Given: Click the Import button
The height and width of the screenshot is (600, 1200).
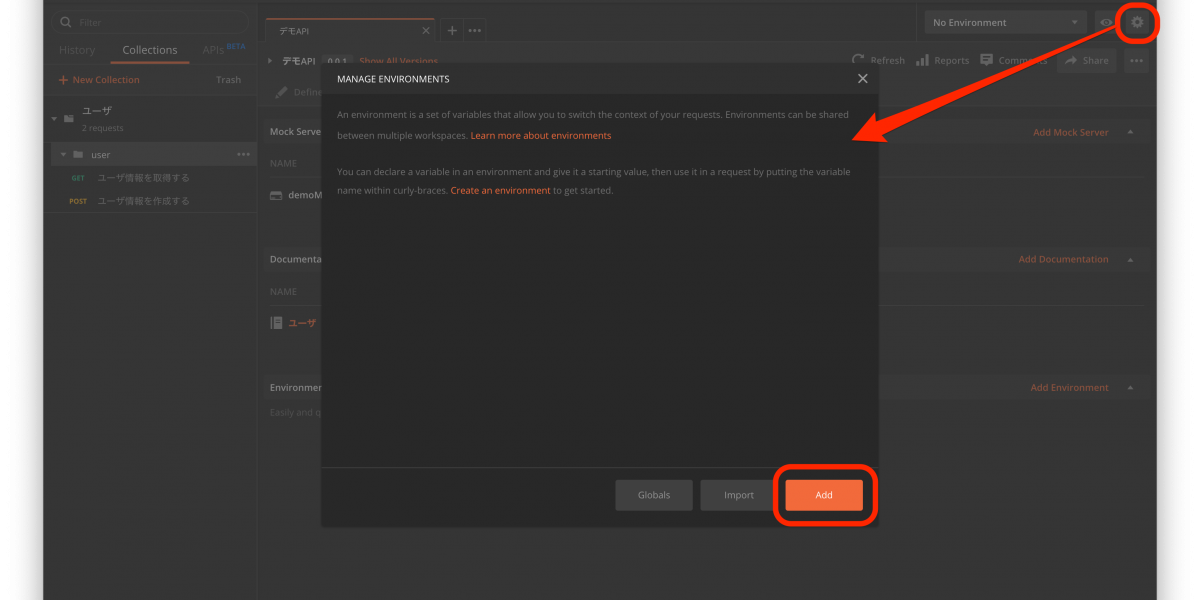Looking at the screenshot, I should tap(739, 495).
